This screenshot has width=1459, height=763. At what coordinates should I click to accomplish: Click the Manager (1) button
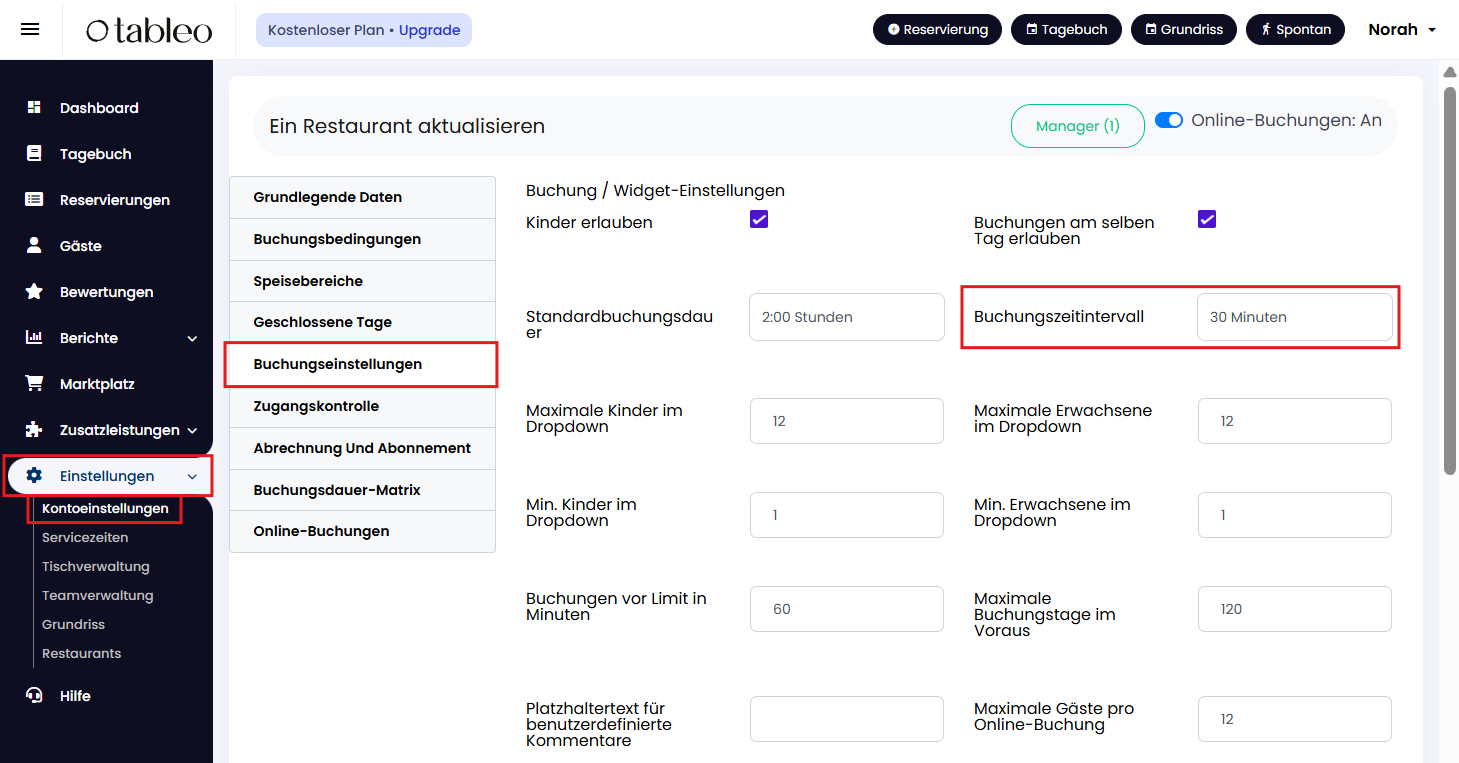(1077, 126)
